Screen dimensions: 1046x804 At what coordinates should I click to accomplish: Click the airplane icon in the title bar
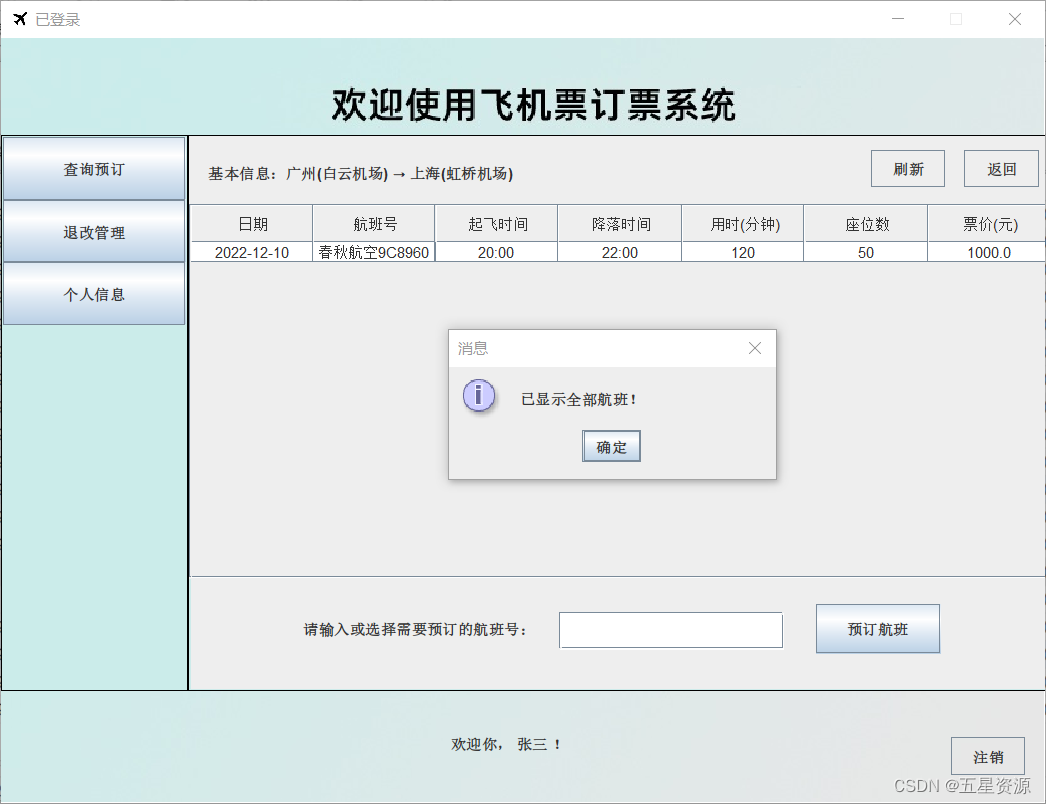(x=18, y=18)
